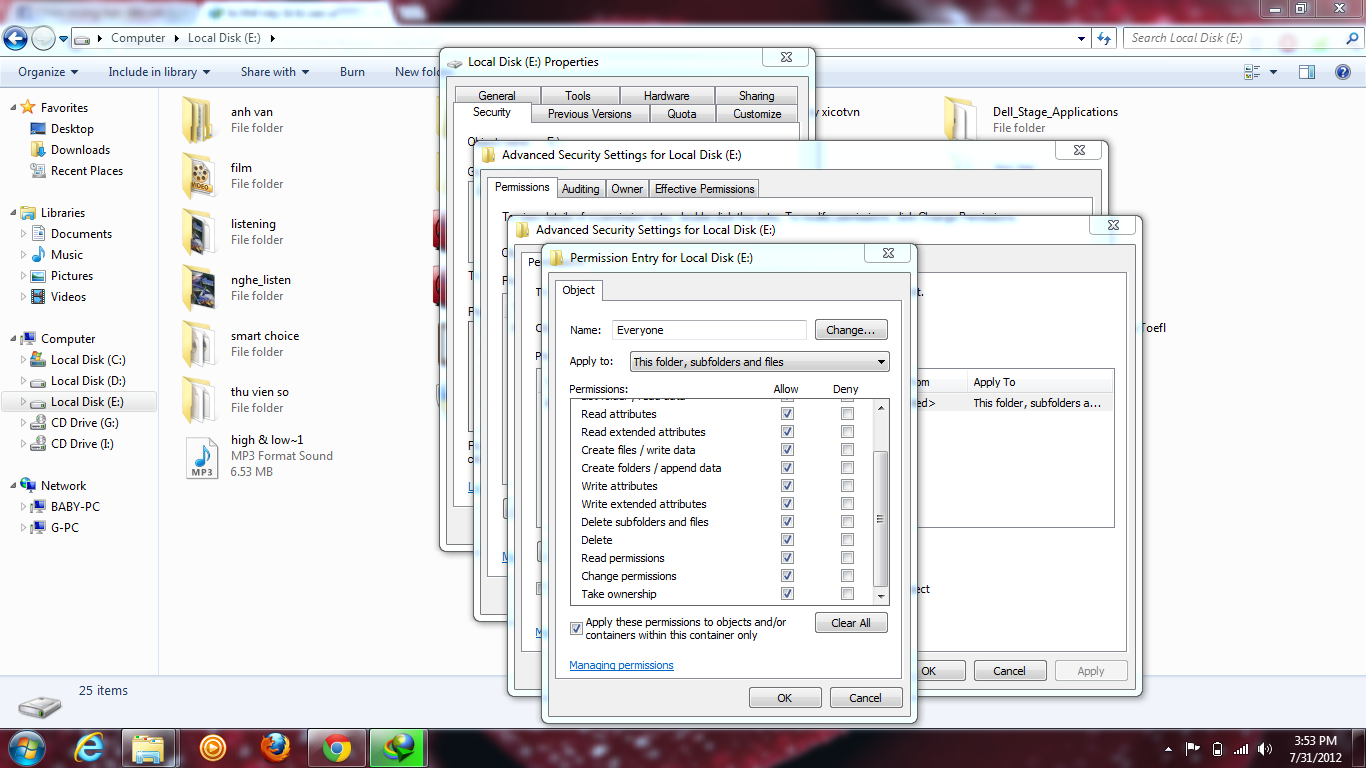Open the Include in library dropdown
This screenshot has width=1366, height=768.
[159, 72]
